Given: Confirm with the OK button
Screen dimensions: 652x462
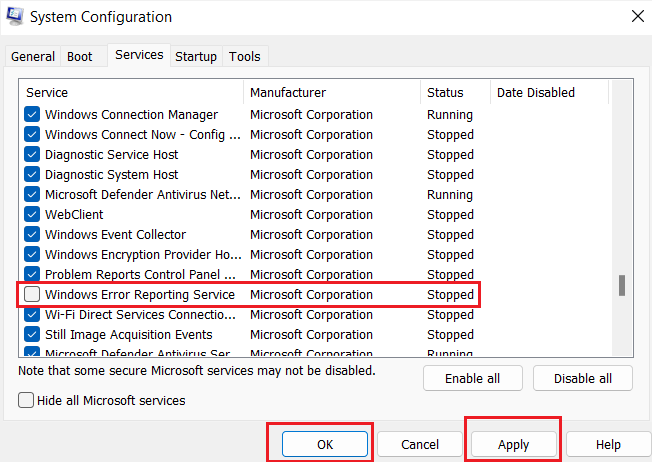Looking at the screenshot, I should 325,444.
